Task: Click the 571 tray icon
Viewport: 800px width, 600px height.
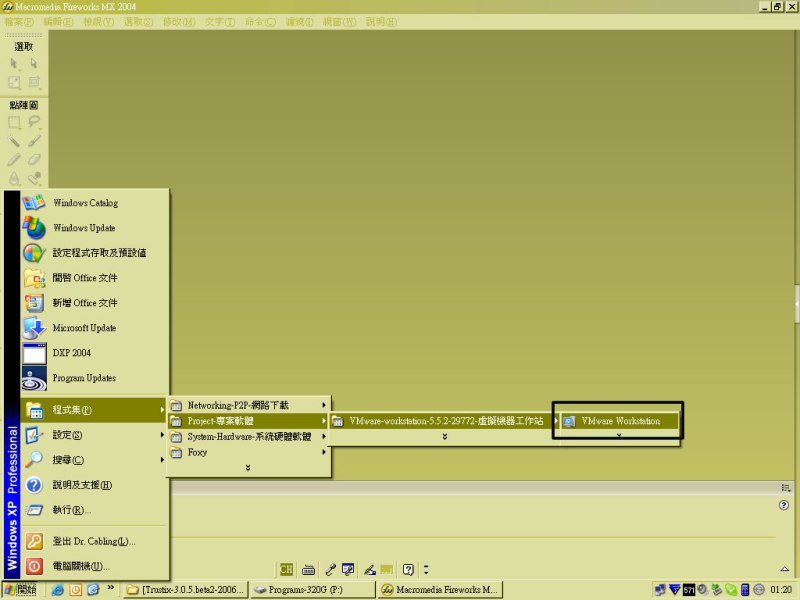Action: click(x=689, y=590)
